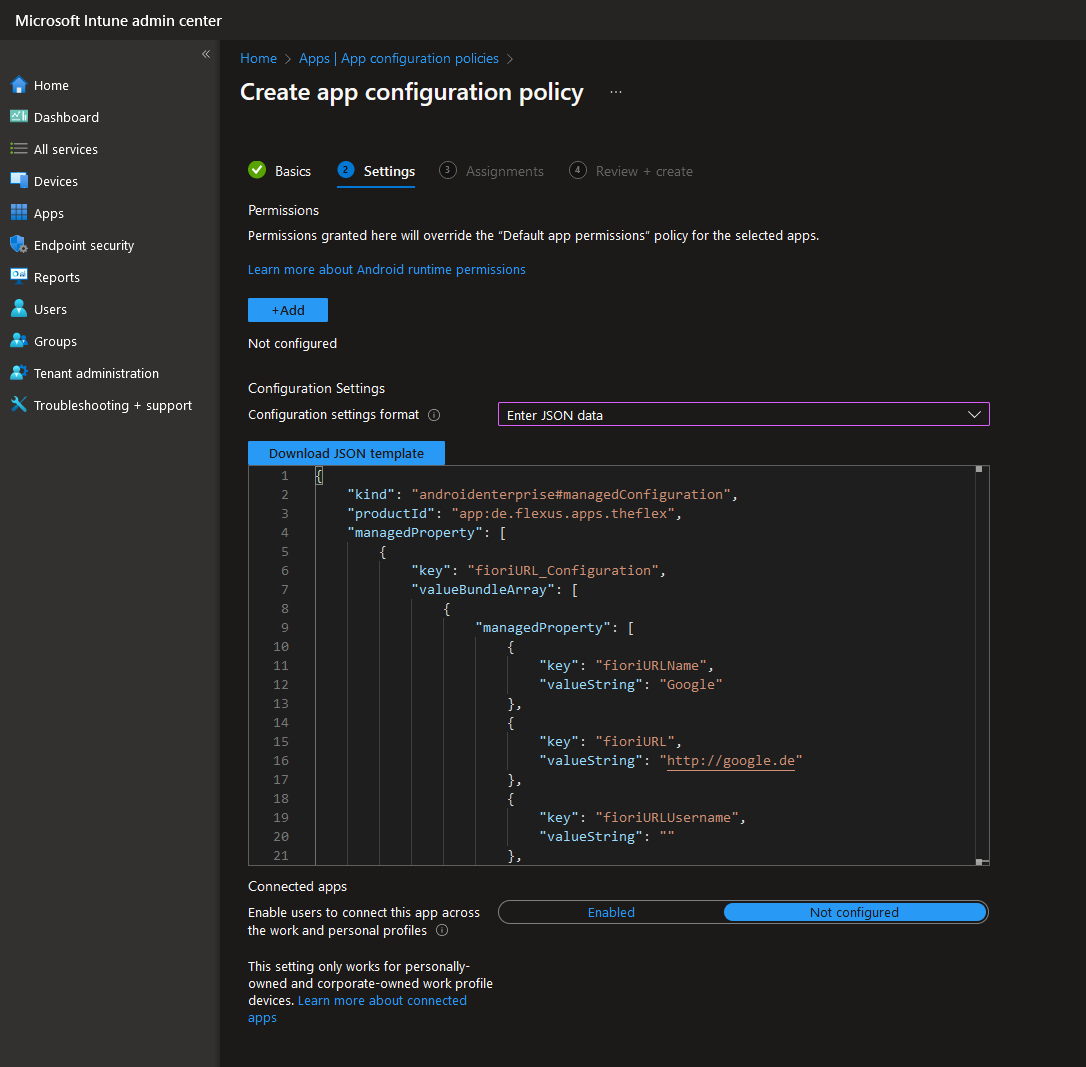This screenshot has width=1086, height=1067.
Task: Open the Android runtime permissions learn more link
Action: pyautogui.click(x=386, y=269)
